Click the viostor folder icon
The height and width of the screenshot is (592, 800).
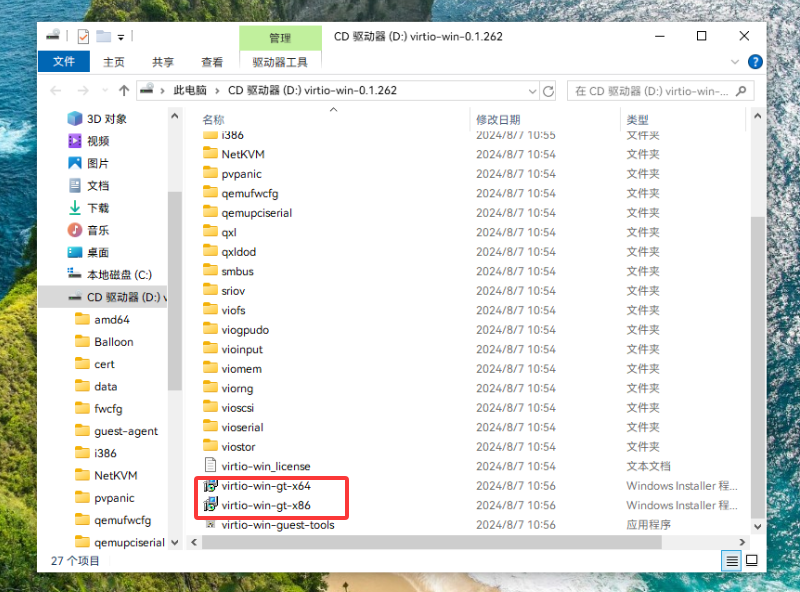click(x=210, y=446)
